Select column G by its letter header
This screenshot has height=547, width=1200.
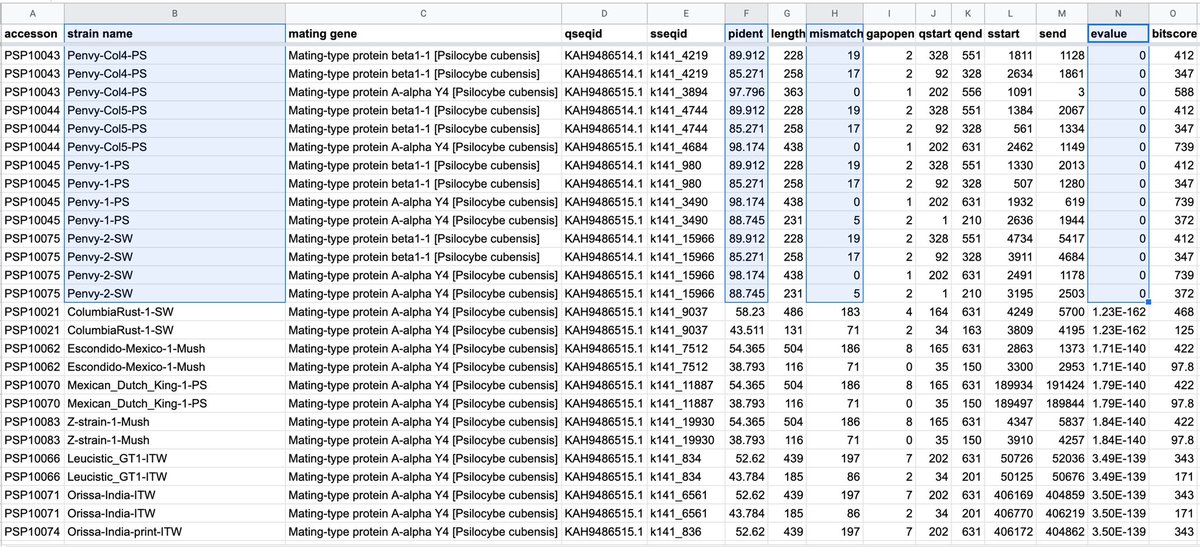[x=788, y=12]
